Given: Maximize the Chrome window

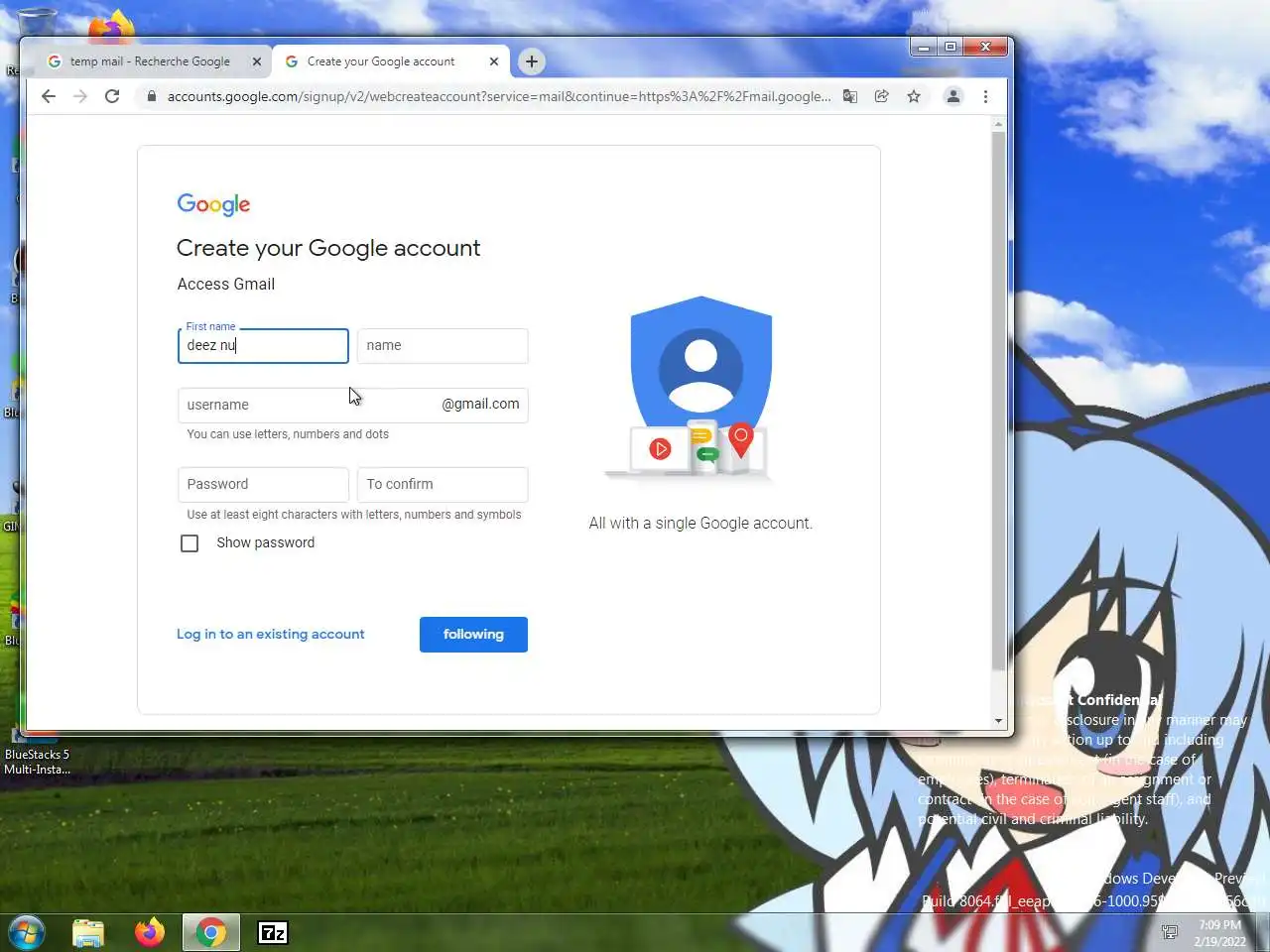Looking at the screenshot, I should (x=950, y=47).
